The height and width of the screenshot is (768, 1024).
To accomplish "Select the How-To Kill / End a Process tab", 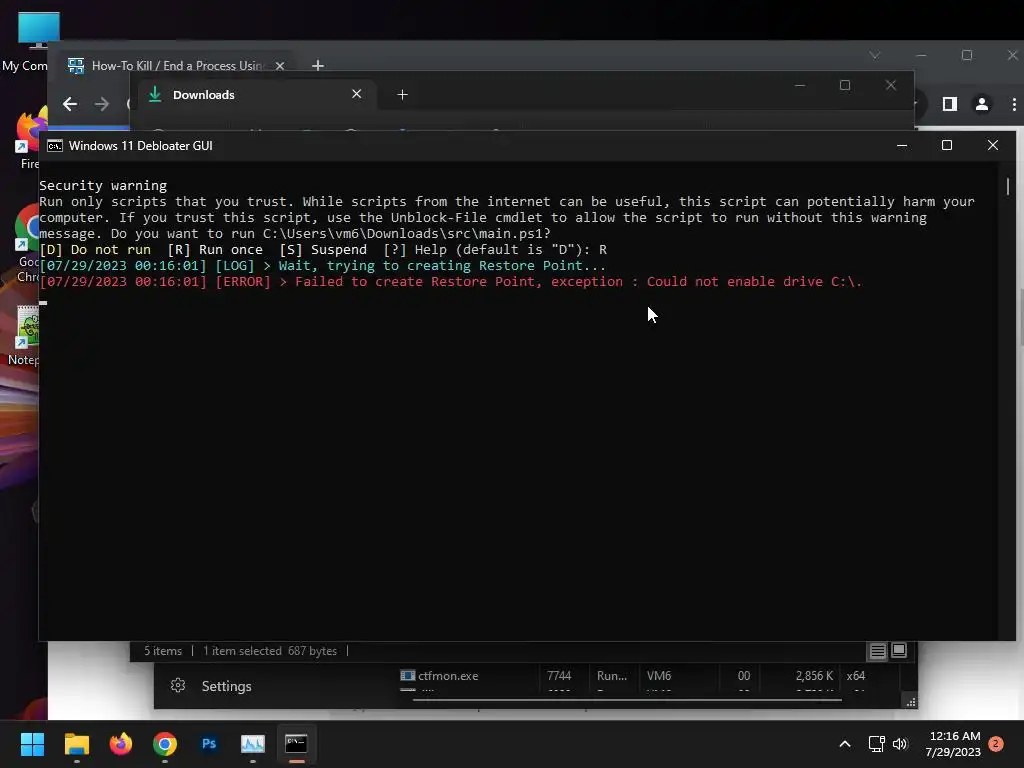I will [178, 66].
